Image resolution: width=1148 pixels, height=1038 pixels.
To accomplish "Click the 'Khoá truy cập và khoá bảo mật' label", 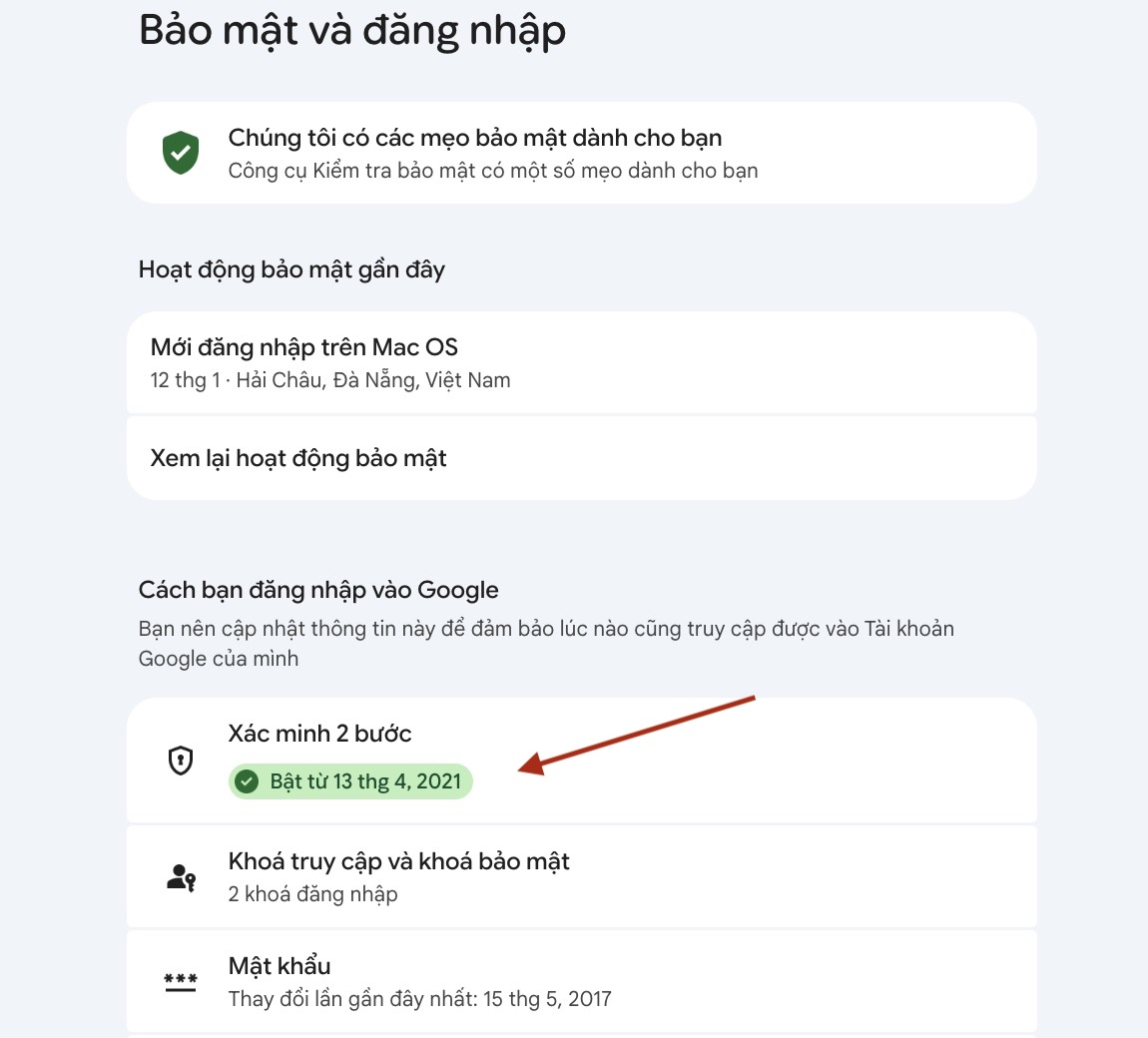I will tap(396, 860).
